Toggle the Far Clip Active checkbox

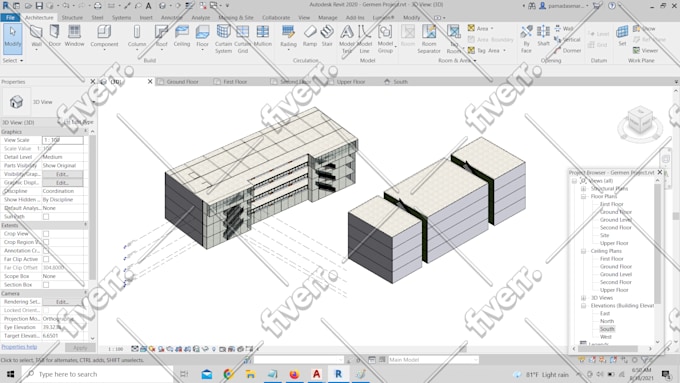point(46,259)
